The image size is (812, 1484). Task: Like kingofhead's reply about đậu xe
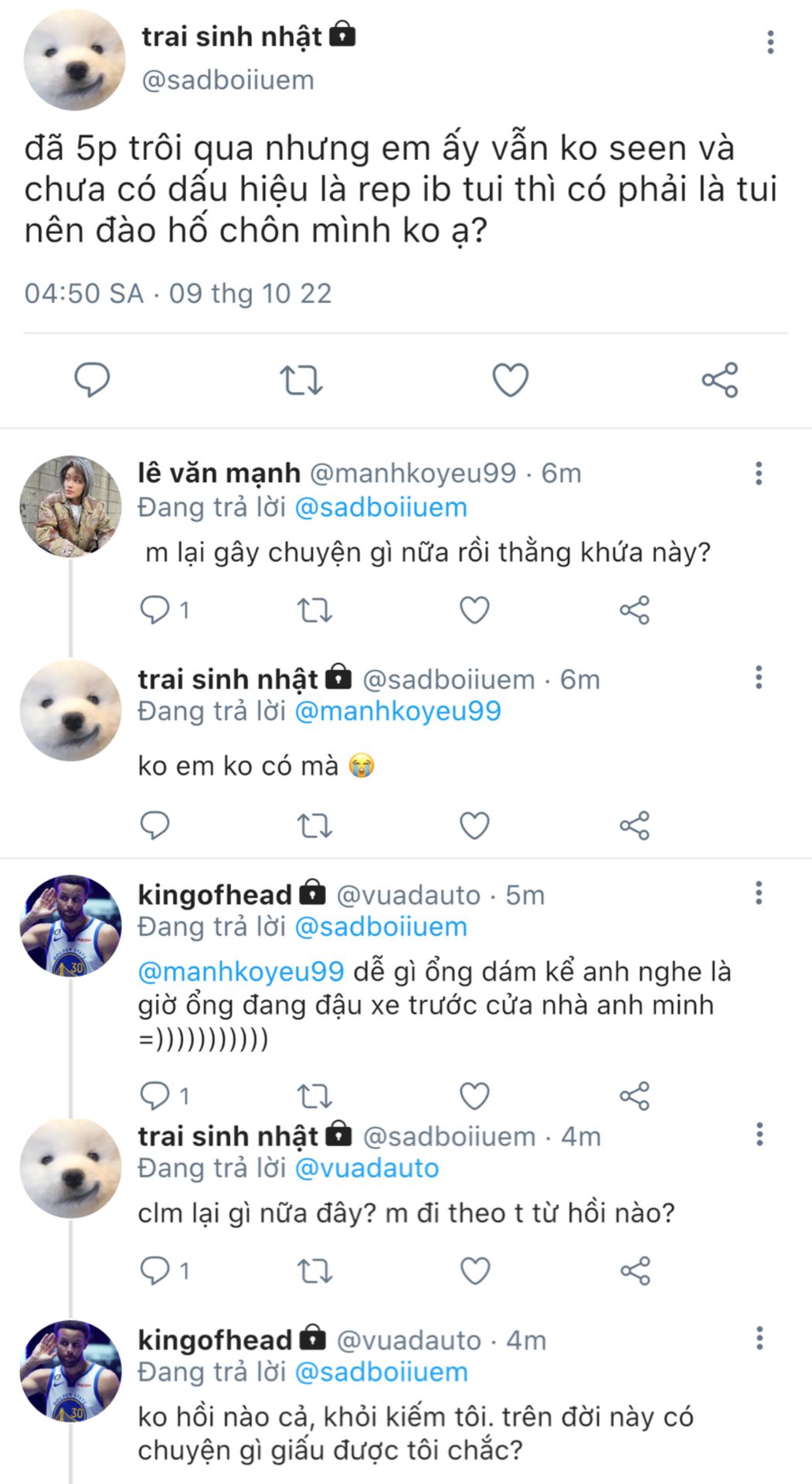474,1095
